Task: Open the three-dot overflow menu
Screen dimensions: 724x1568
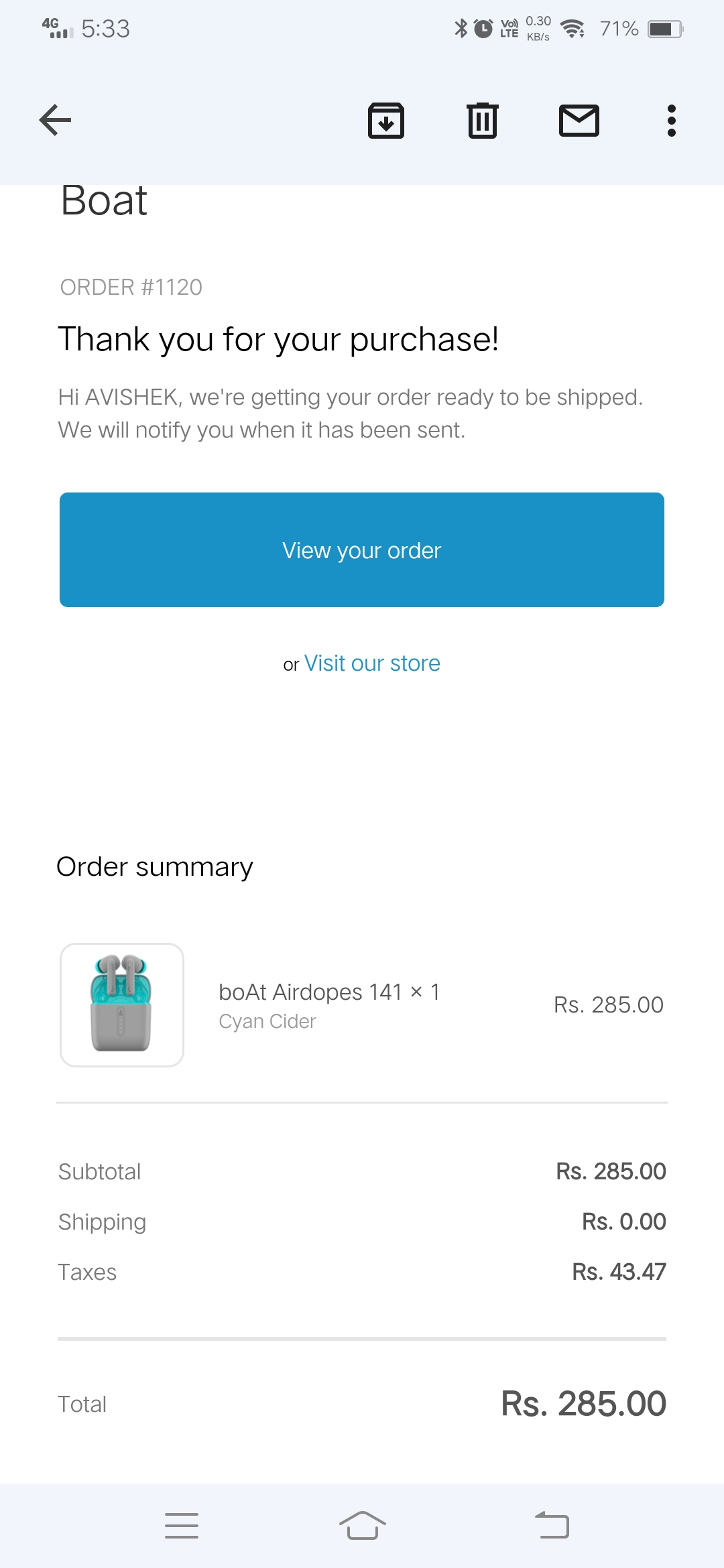Action: [x=671, y=121]
